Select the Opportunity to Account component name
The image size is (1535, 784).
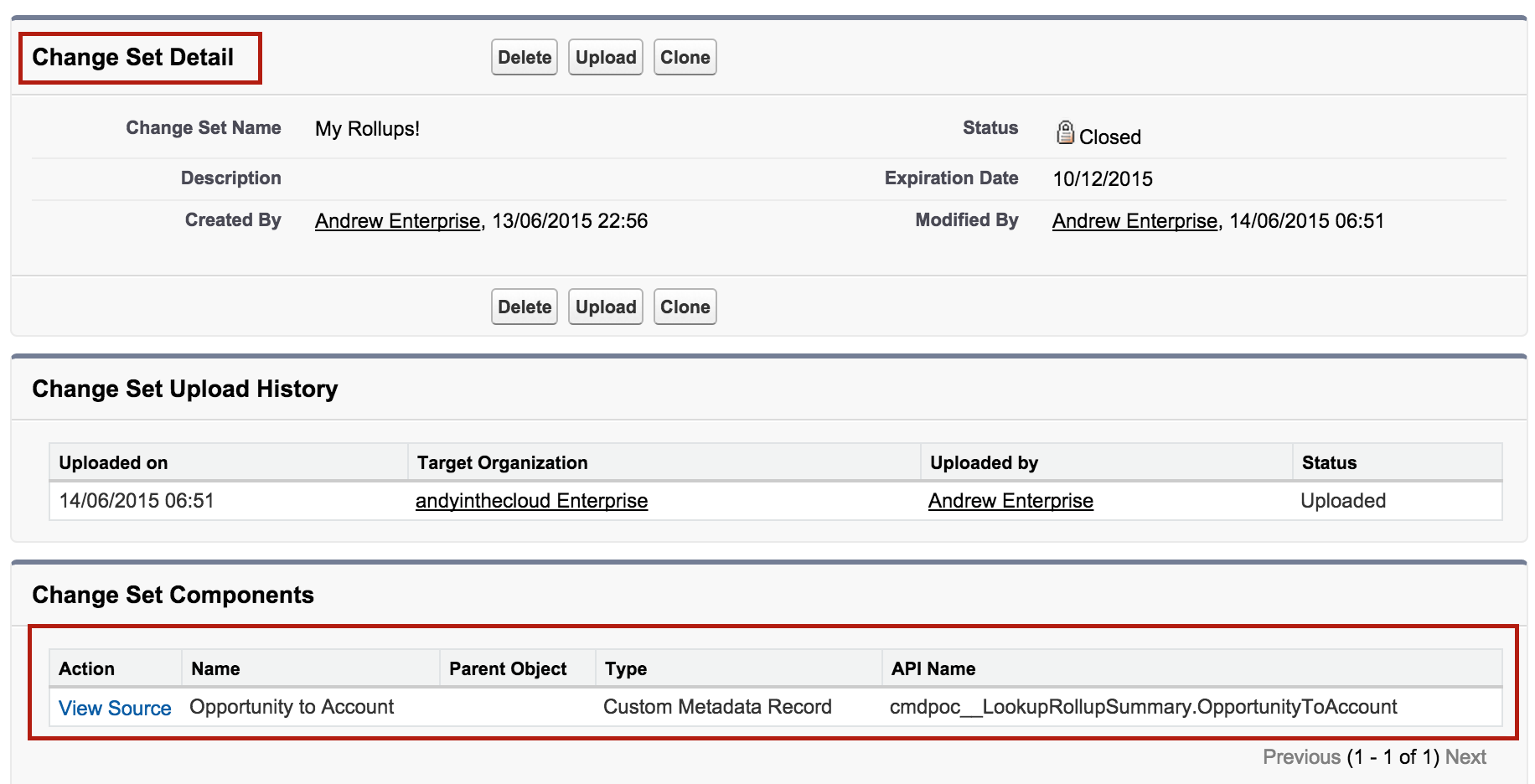coord(292,707)
